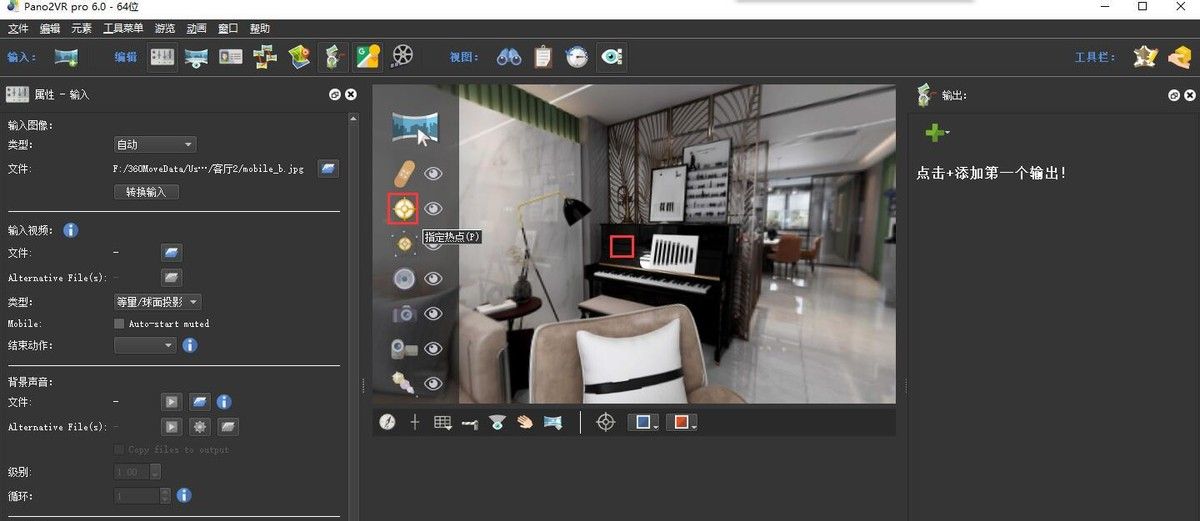Click info icon next to 输入视频
1200x521 pixels.
(x=71, y=231)
